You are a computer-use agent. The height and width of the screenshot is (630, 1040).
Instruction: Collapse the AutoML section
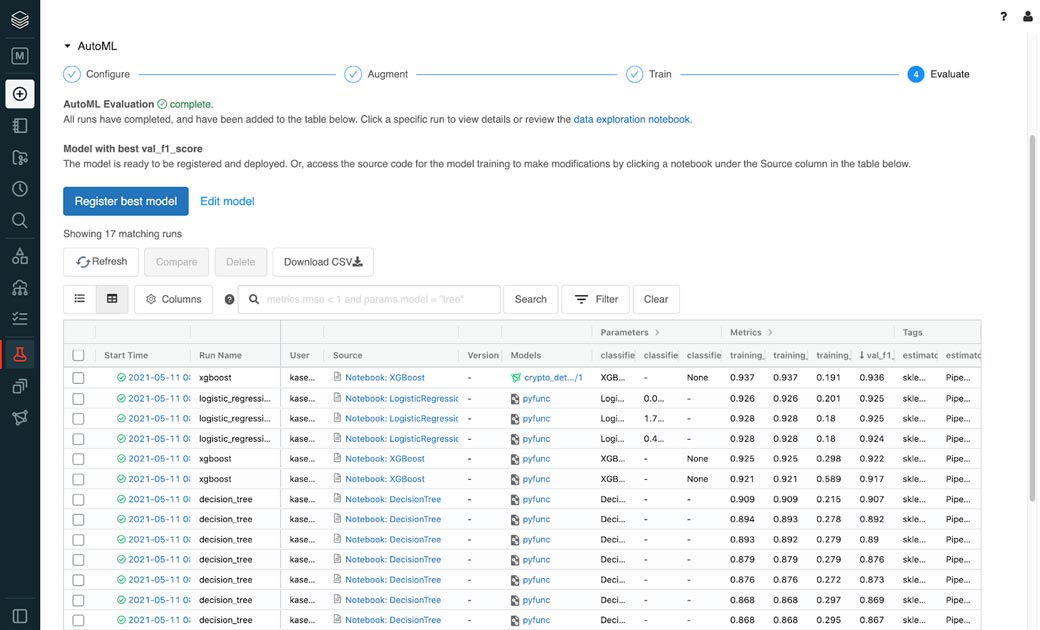68,46
